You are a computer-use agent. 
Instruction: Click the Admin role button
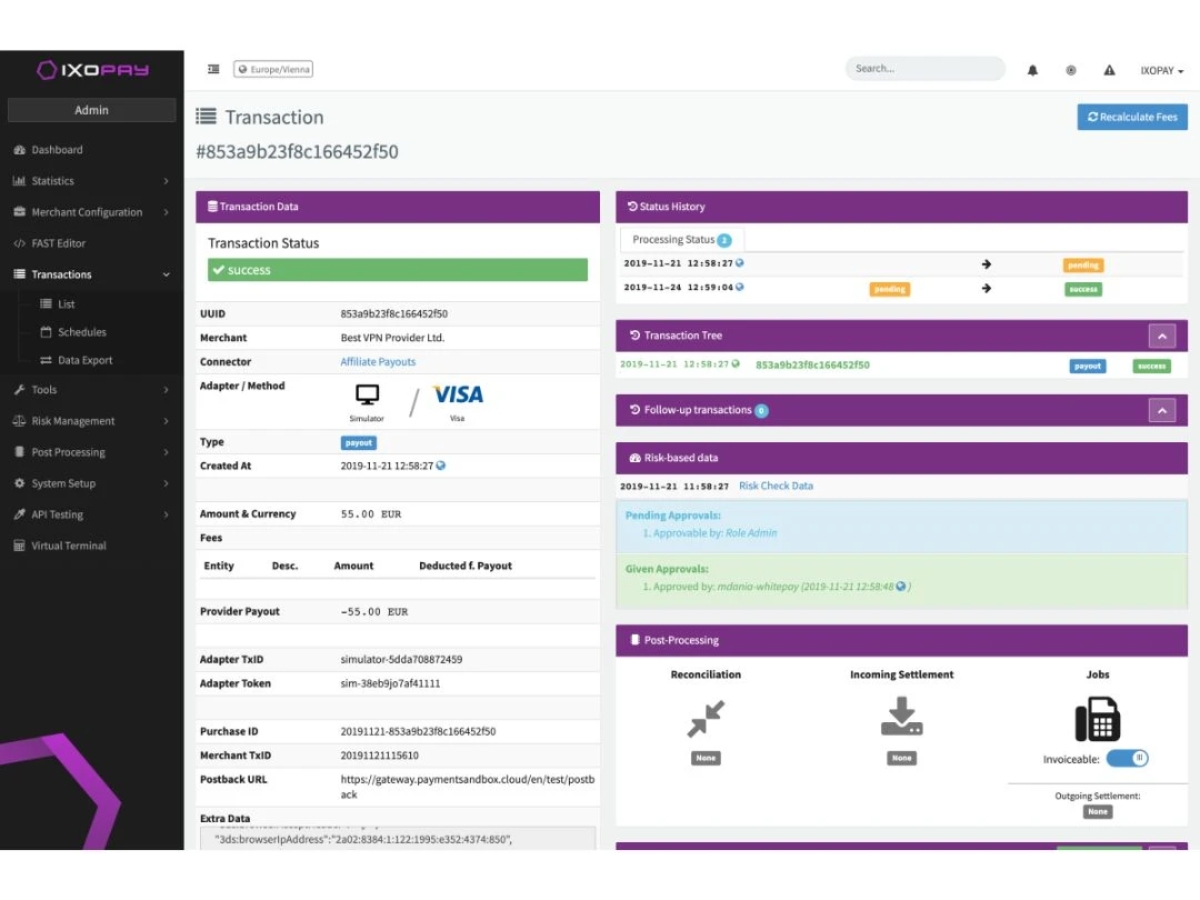tap(92, 110)
